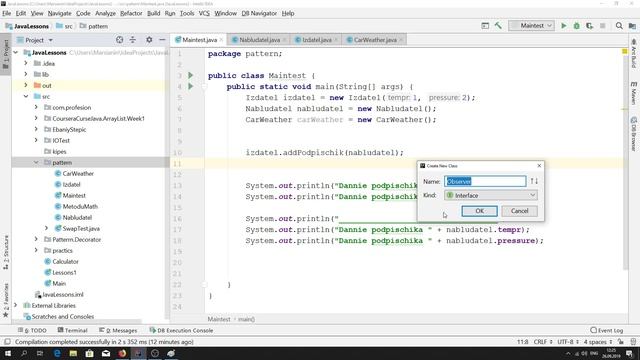The width and height of the screenshot is (640, 360).
Task: Run gutter arrow beside main method
Action: 191,86
